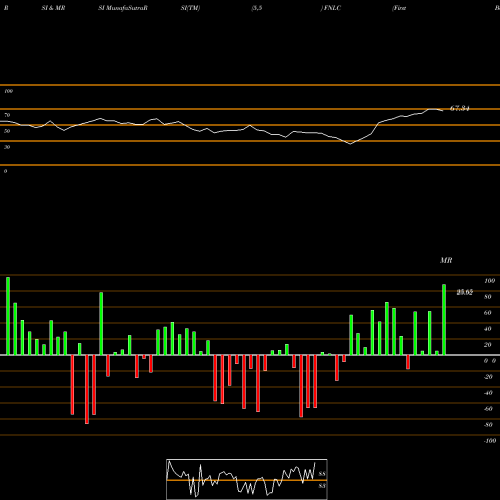This screenshot has height=500, width=500.
Task: Click the lowest point of RSI line
Action: pyautogui.click(x=350, y=144)
